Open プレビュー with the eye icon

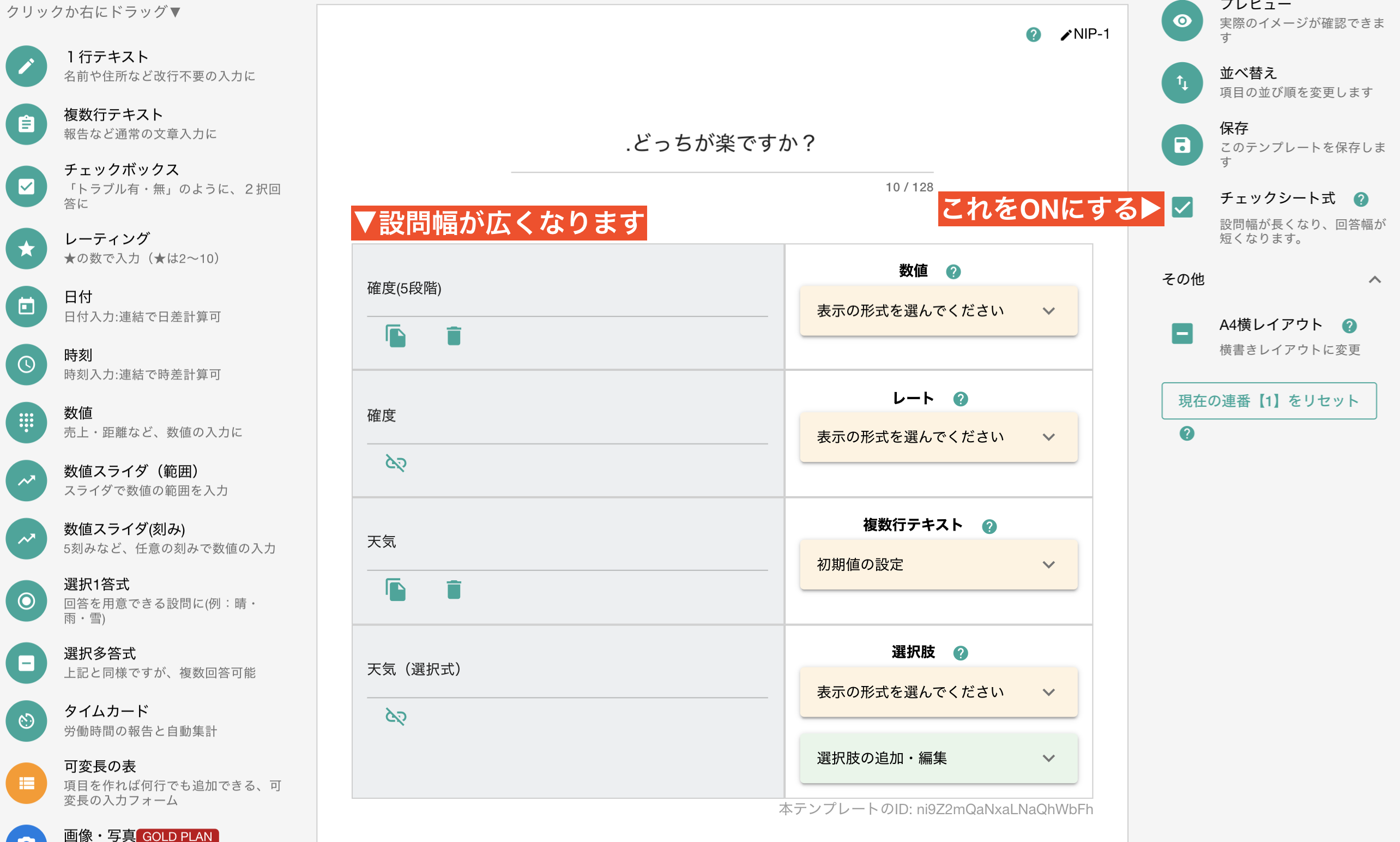coord(1182,21)
